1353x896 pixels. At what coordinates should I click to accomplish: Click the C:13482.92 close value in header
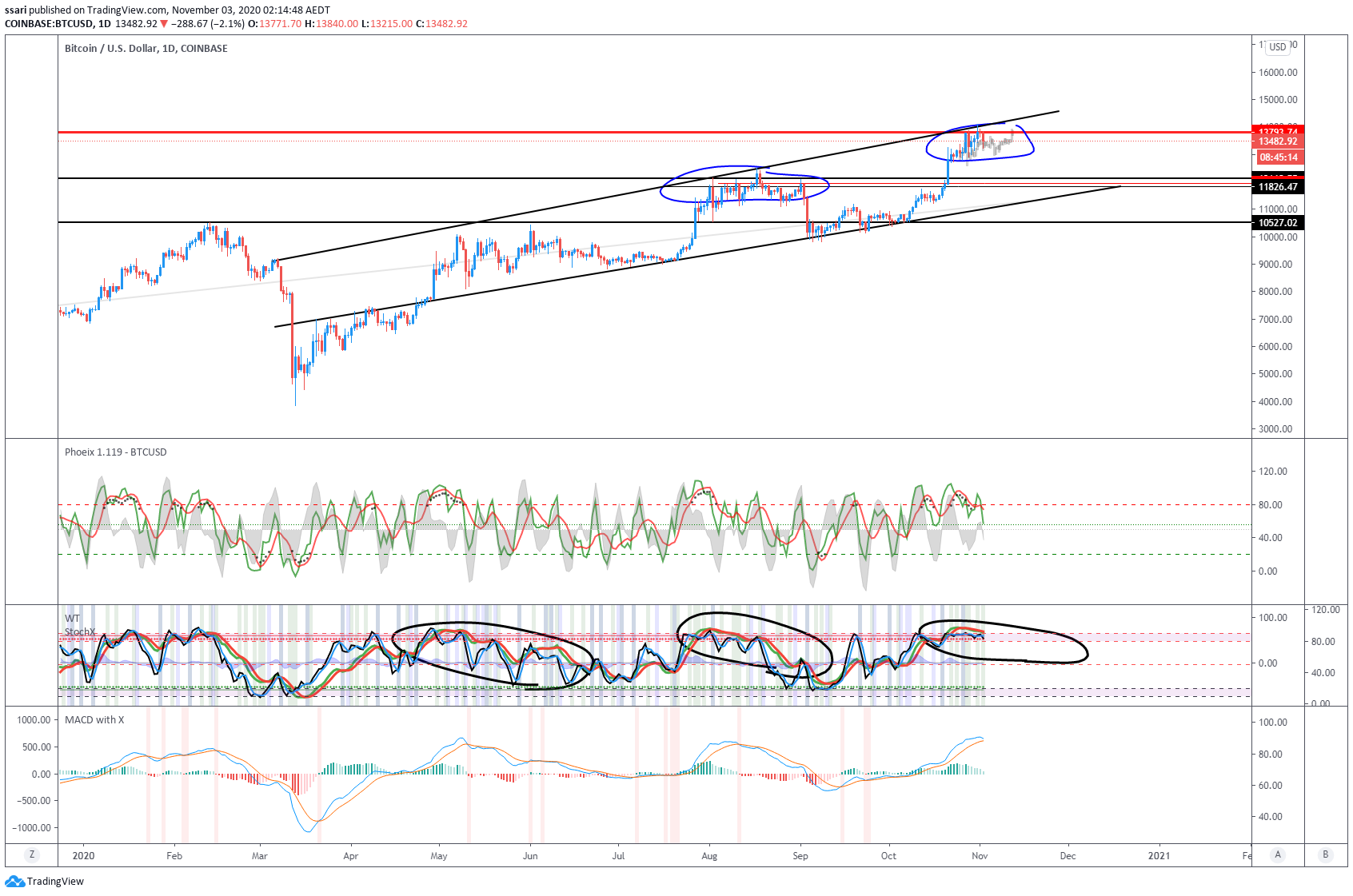441,23
